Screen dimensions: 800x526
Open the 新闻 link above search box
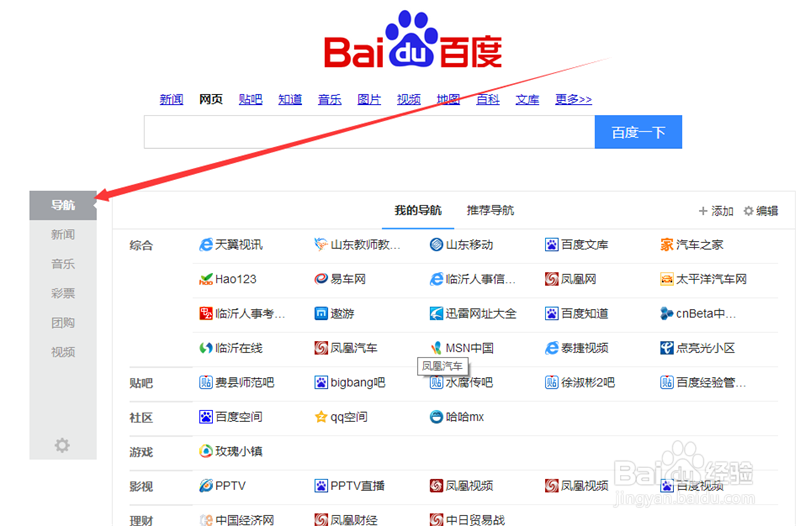[171, 99]
